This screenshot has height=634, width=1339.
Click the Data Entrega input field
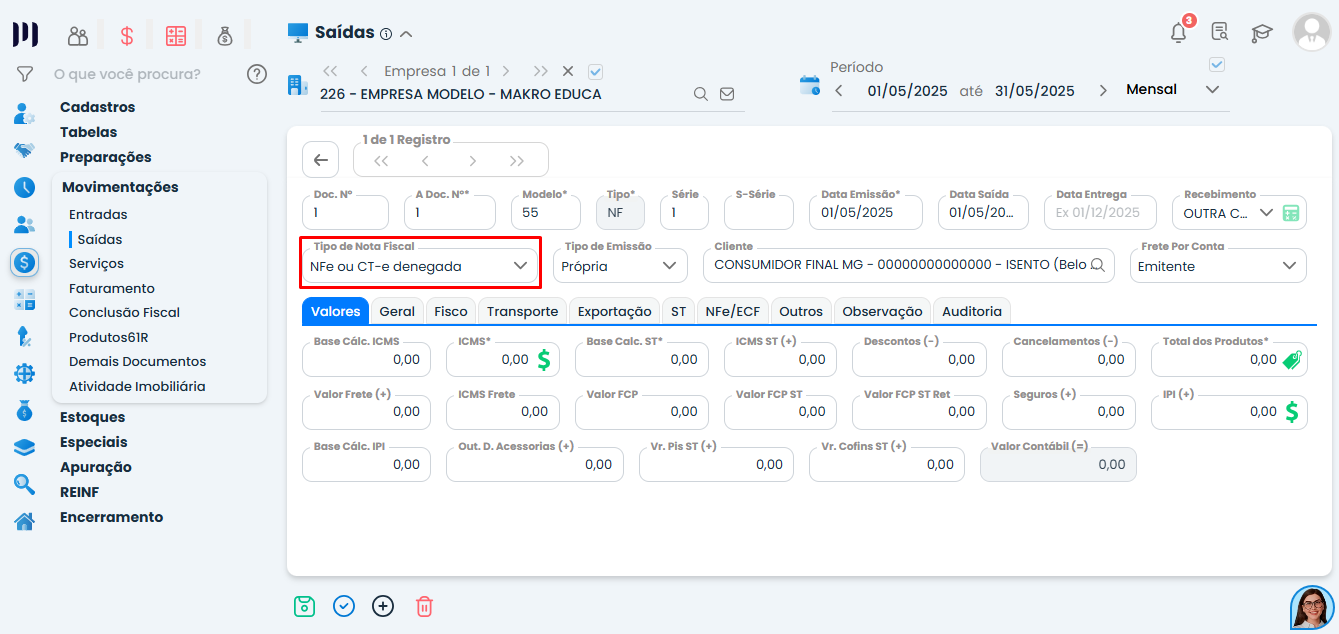1096,213
